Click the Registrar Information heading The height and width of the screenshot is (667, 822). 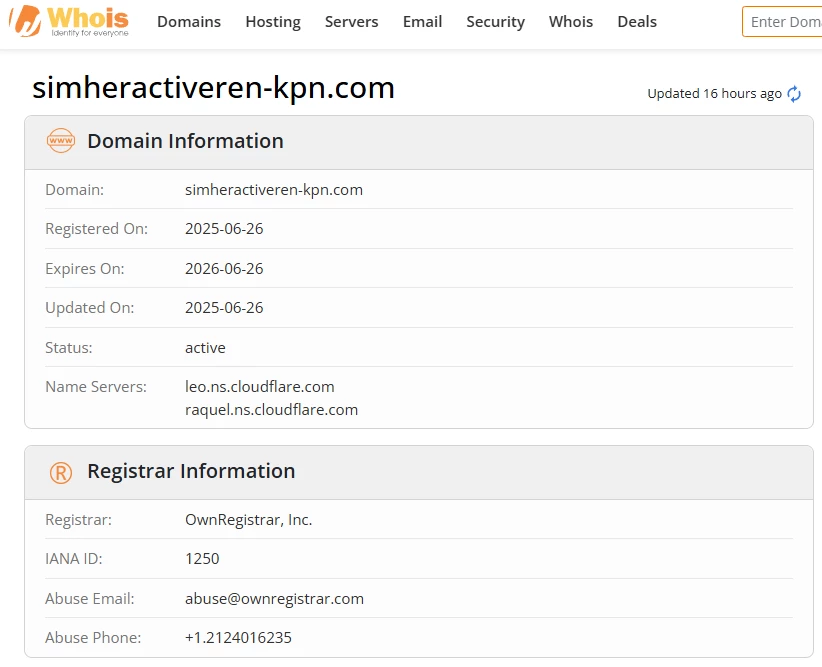[x=191, y=471]
